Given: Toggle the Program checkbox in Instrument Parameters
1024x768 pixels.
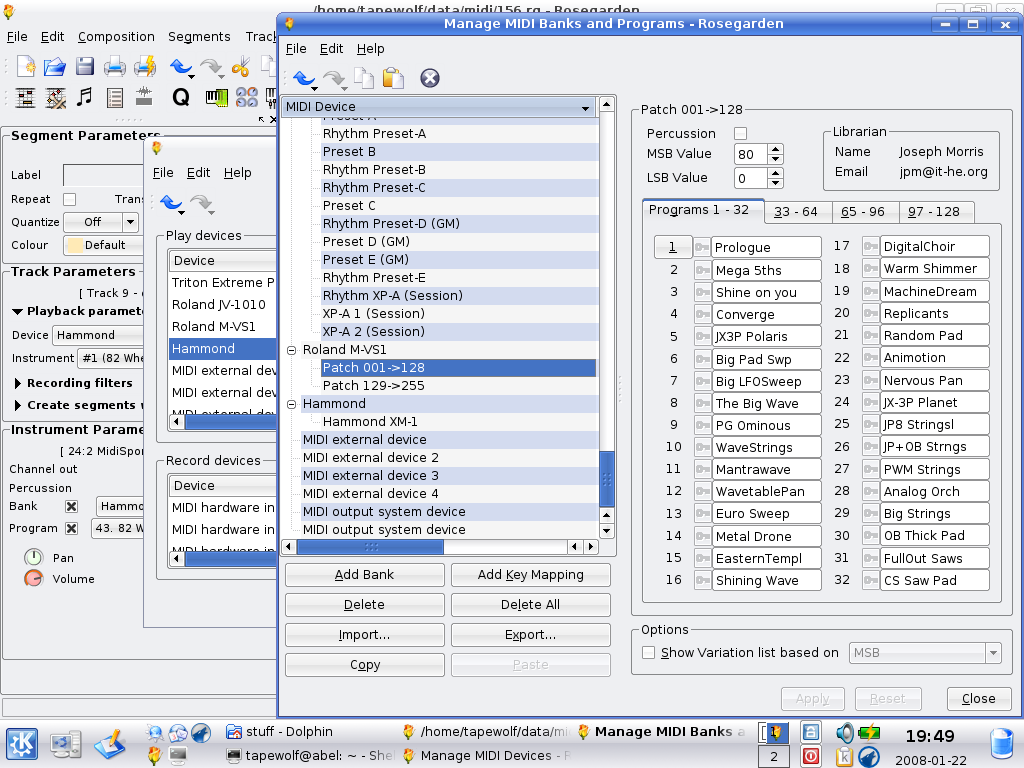Looking at the screenshot, I should 72,528.
